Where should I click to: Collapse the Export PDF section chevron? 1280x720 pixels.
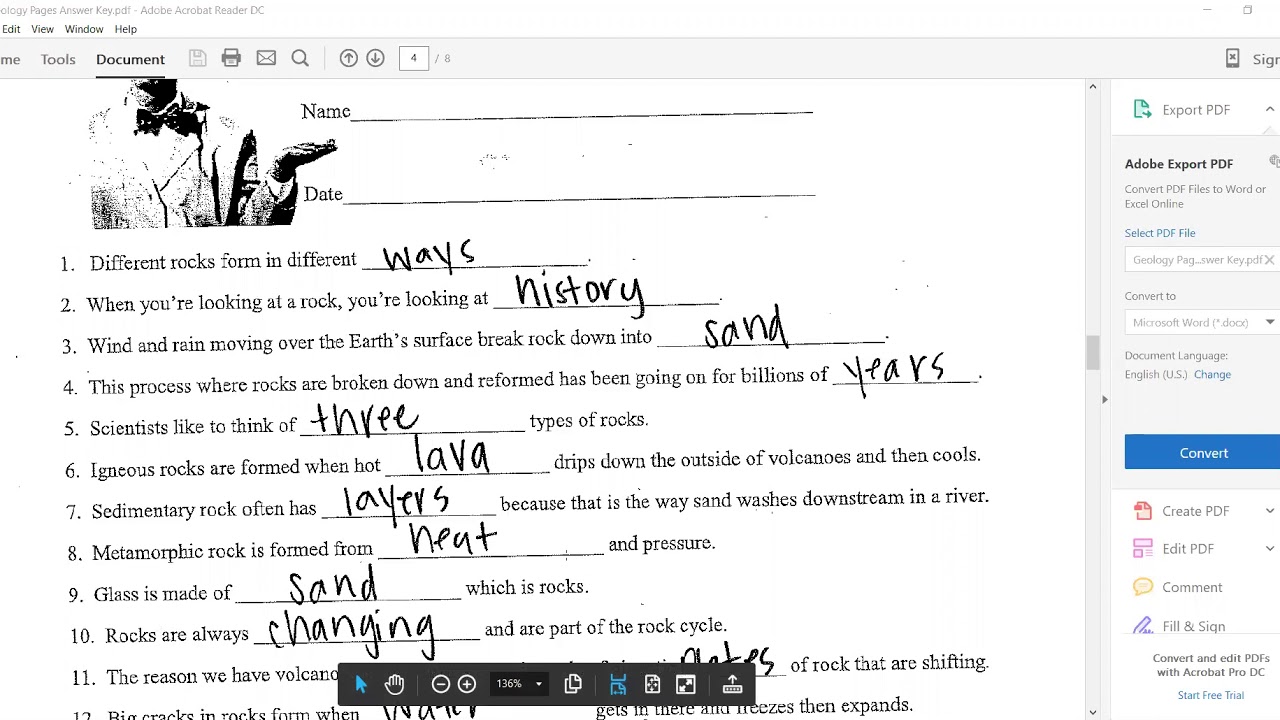[1270, 109]
